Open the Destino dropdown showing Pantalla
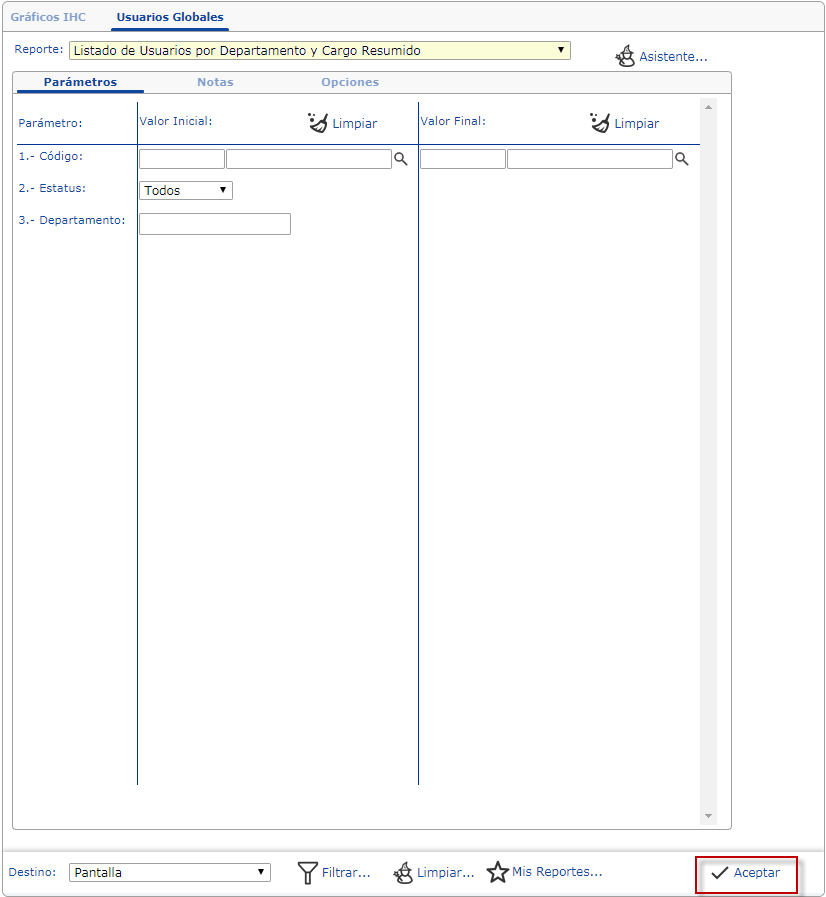Screen dimensions: 826x897 click(x=170, y=872)
